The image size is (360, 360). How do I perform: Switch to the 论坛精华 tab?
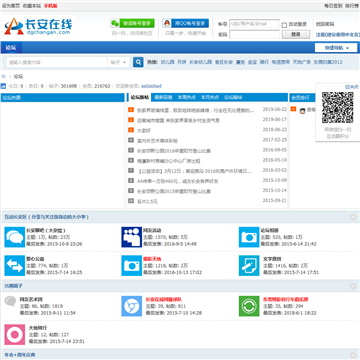[233, 98]
